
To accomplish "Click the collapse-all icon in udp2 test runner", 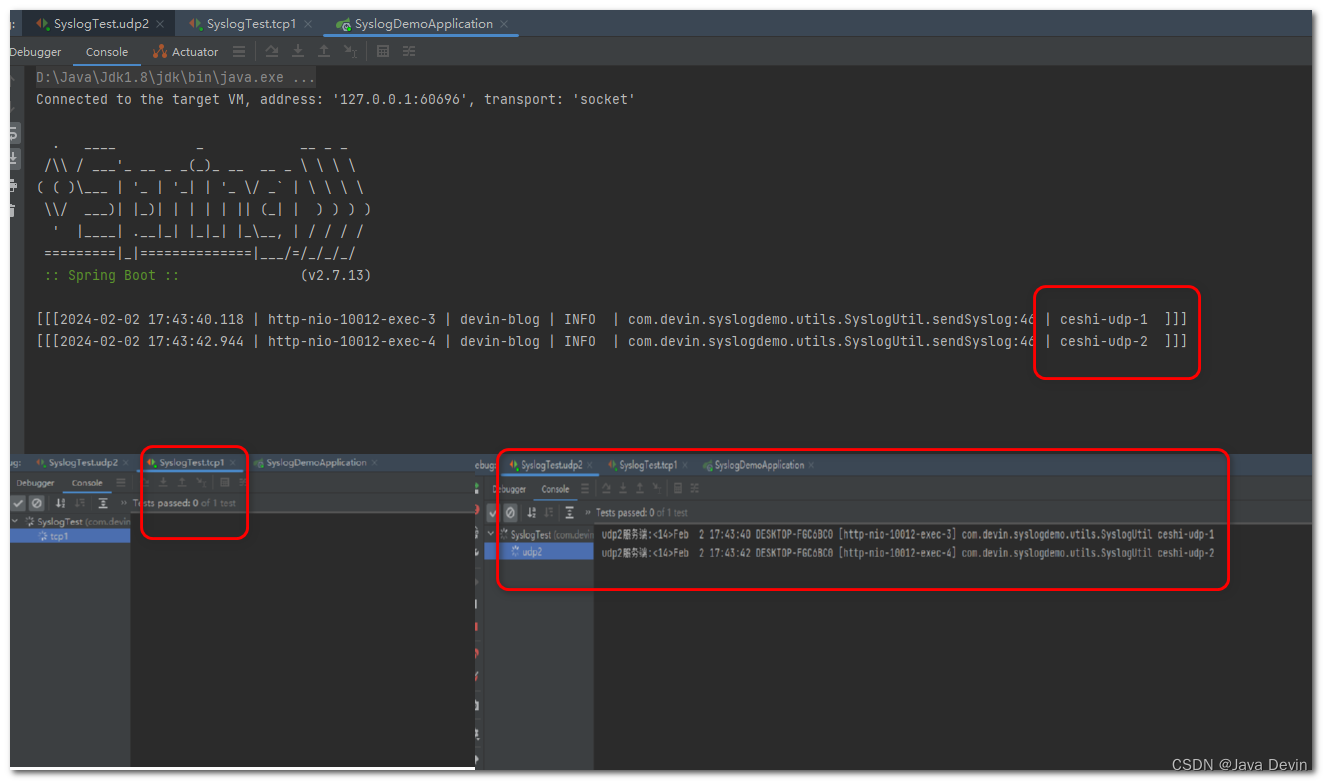I will click(568, 513).
